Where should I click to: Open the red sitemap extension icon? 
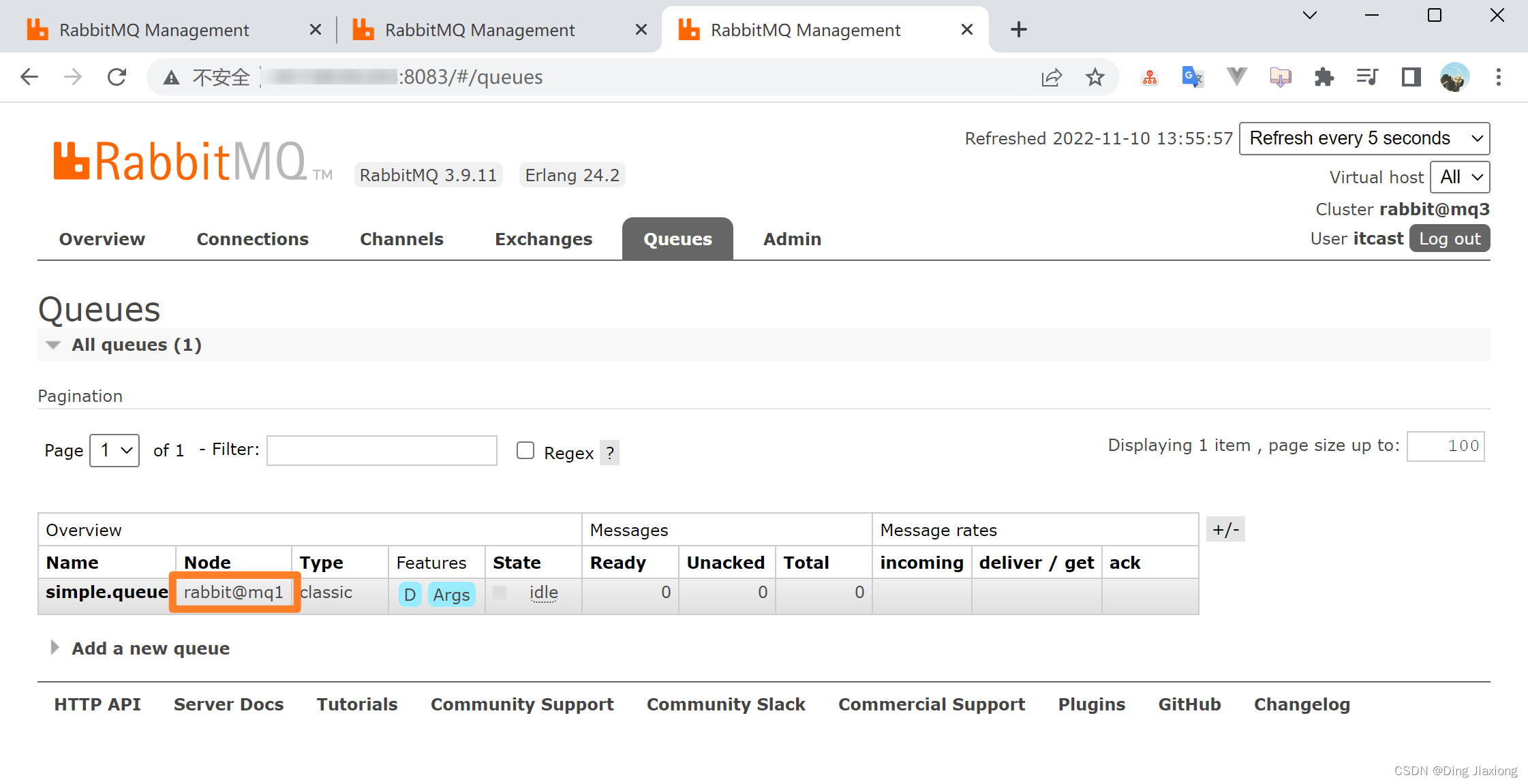(1150, 78)
